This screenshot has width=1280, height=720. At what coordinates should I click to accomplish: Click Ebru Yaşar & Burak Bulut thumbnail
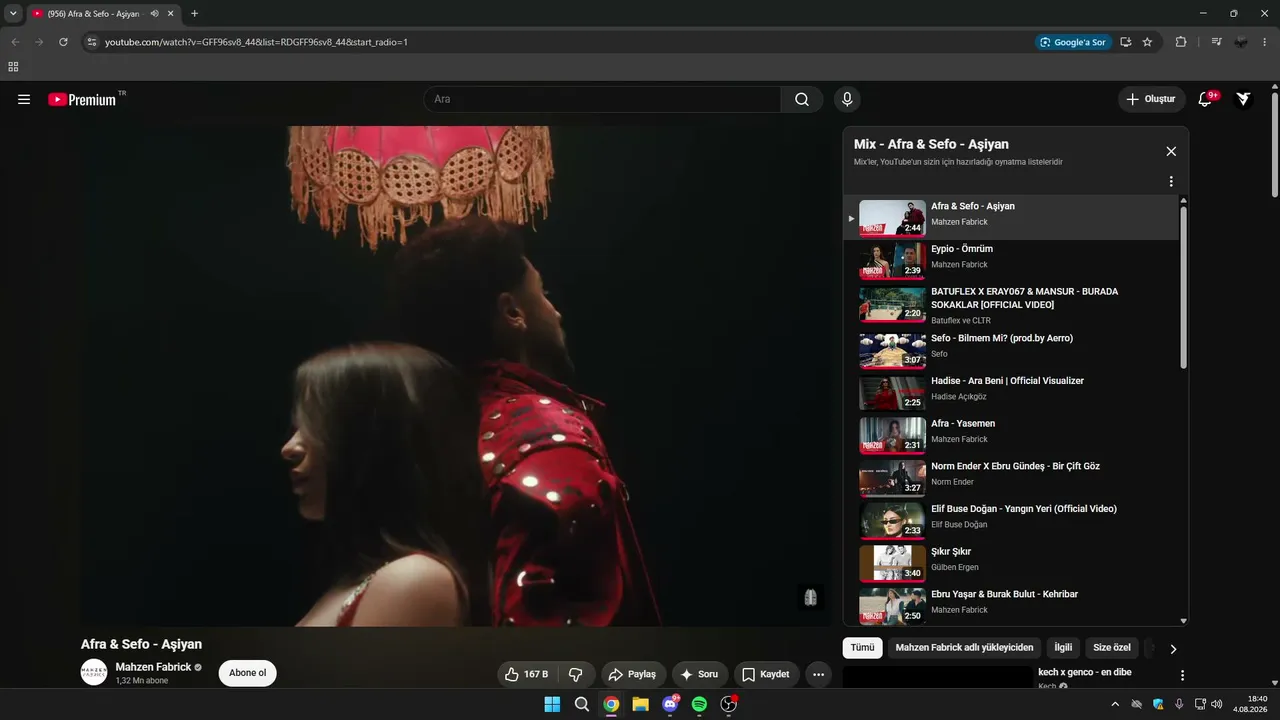892,606
